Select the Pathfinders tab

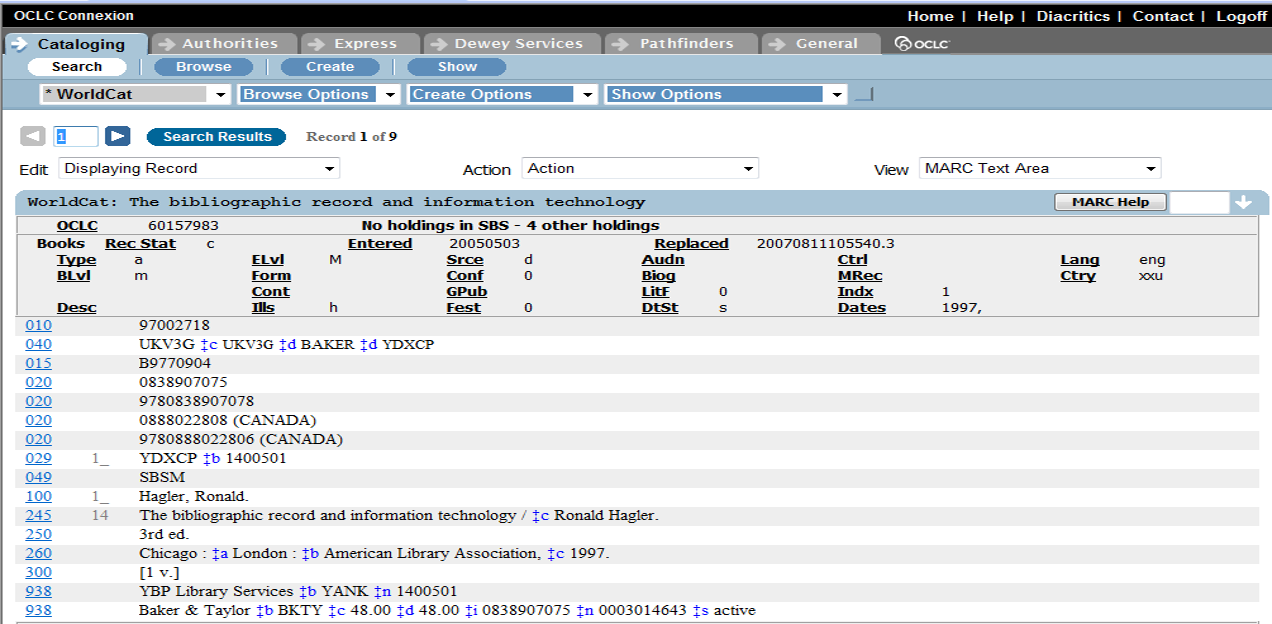point(685,44)
